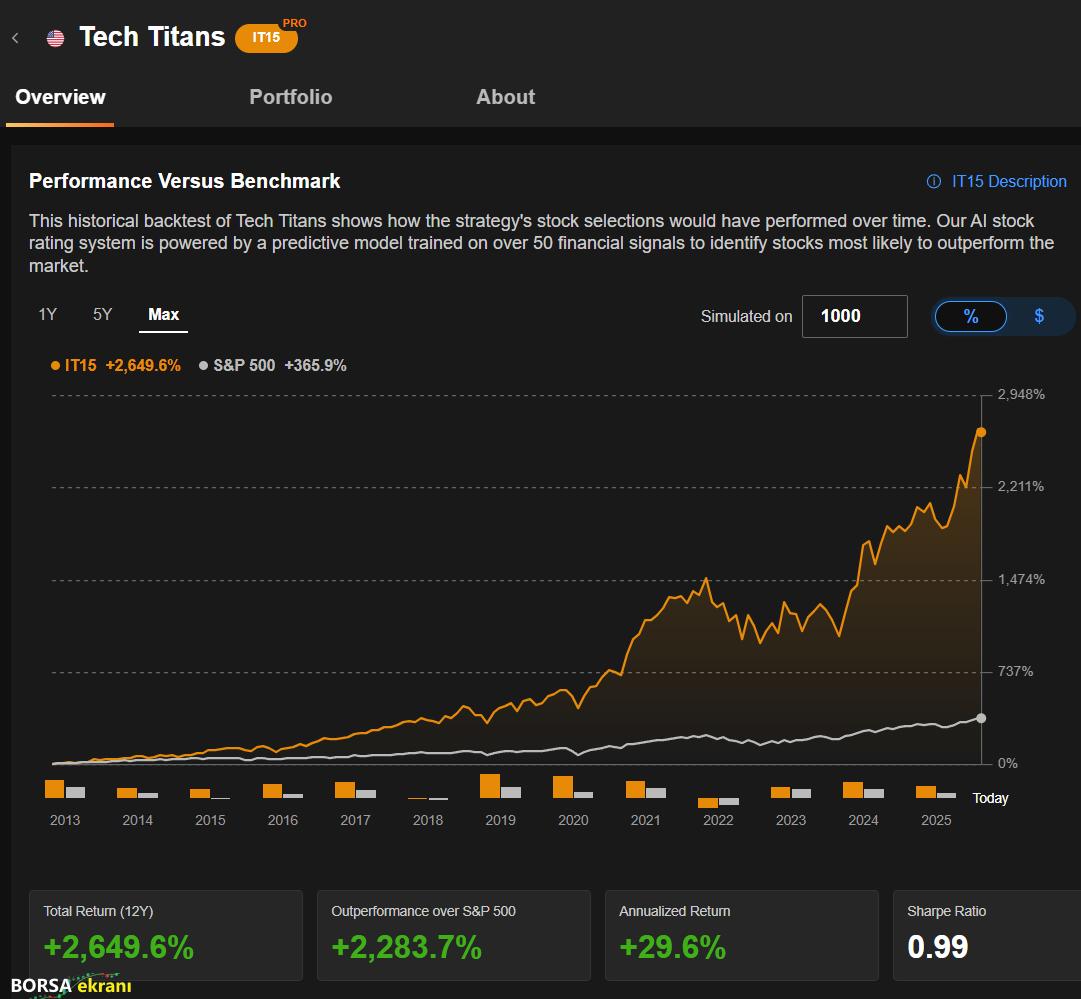Switch display to dollar mode
Screen dimensions: 1081x999
pyautogui.click(x=1039, y=316)
